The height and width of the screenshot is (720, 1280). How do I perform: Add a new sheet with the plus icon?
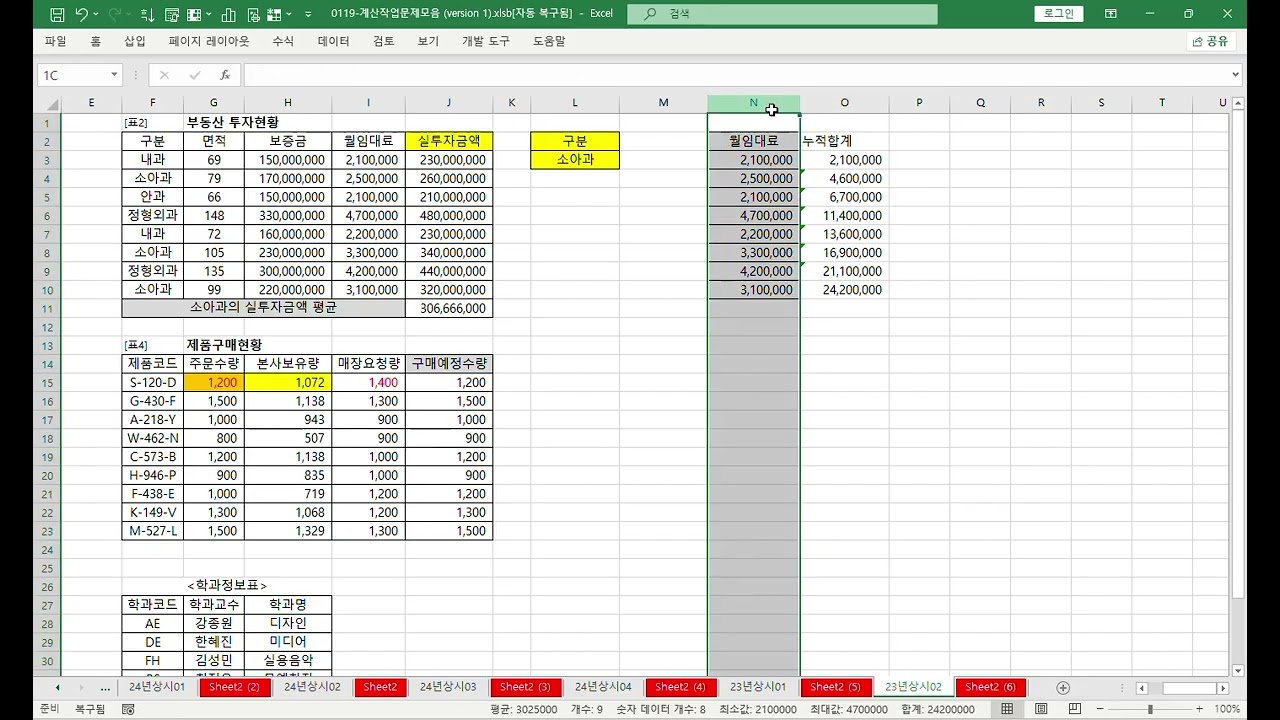1063,688
